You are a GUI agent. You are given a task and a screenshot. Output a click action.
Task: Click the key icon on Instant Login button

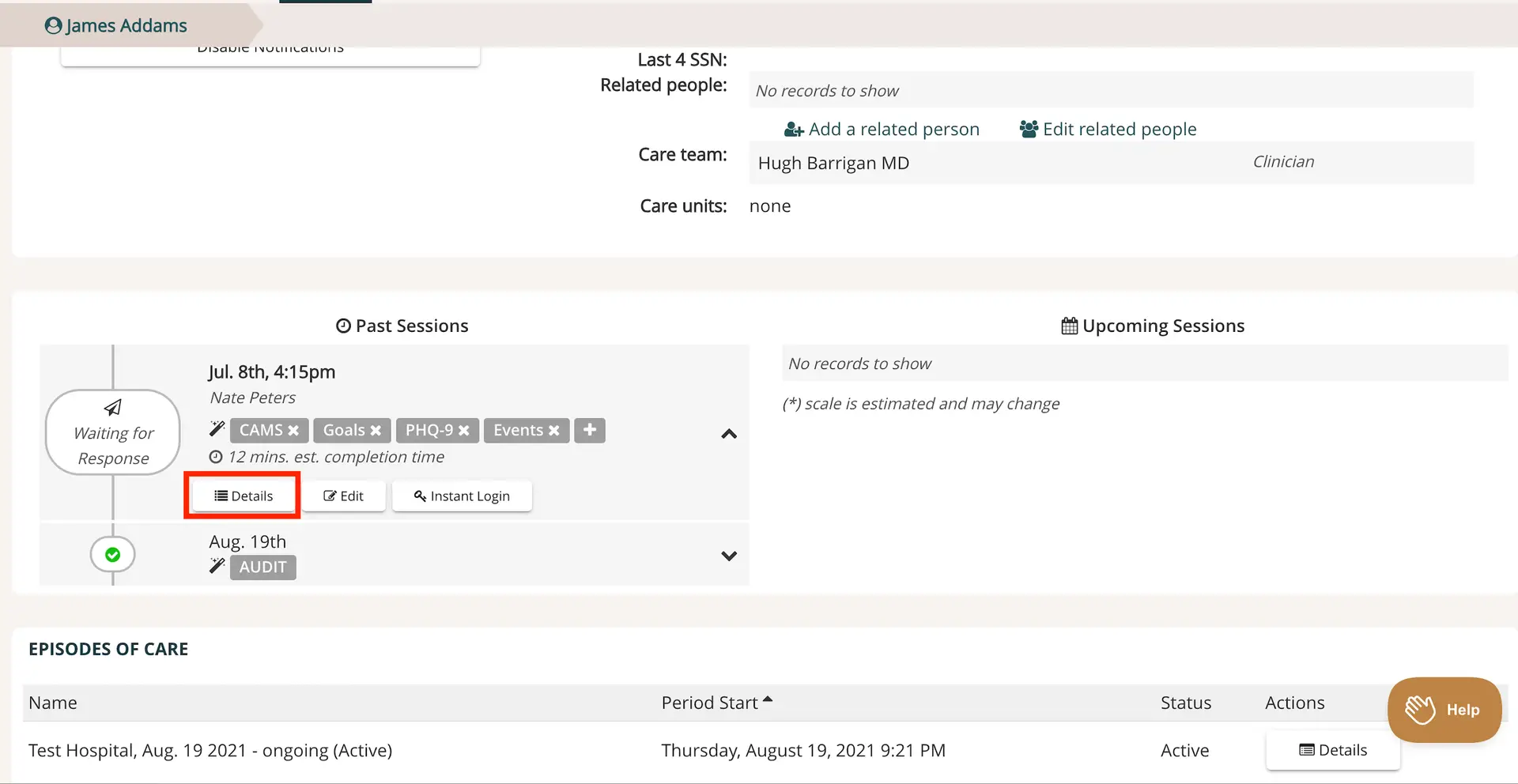point(420,496)
